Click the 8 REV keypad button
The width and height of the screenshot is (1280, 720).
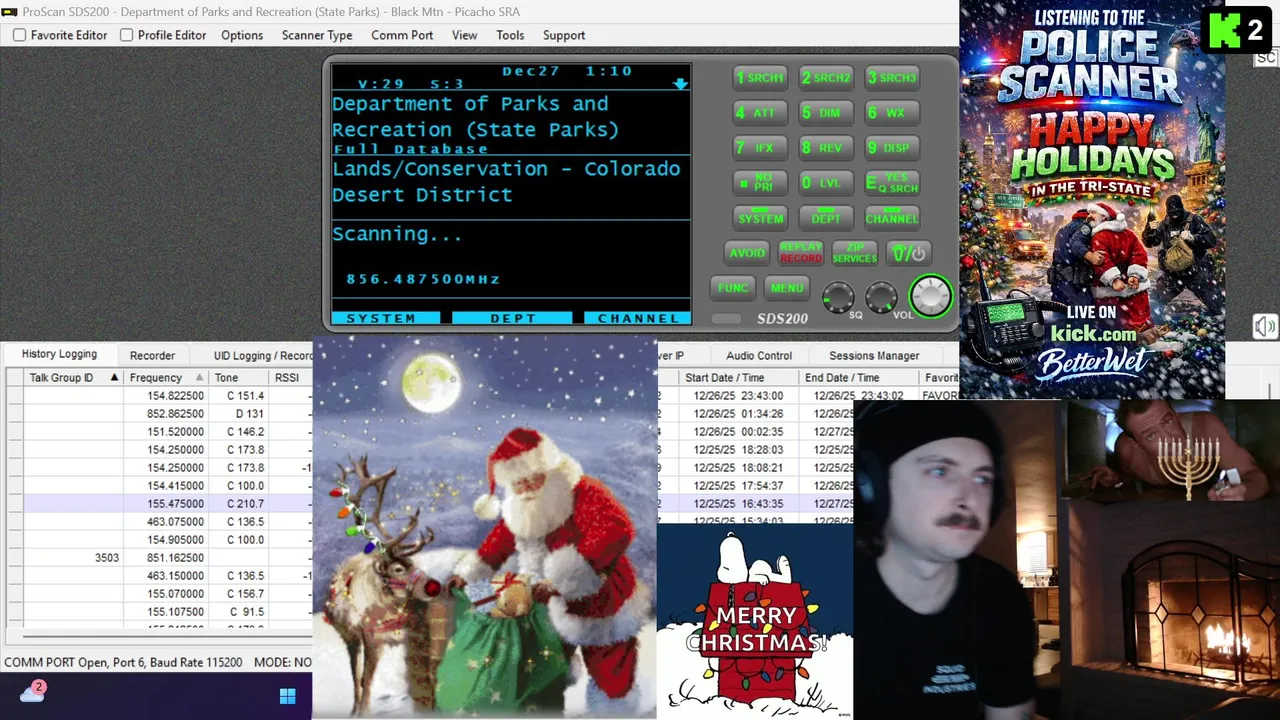(826, 148)
